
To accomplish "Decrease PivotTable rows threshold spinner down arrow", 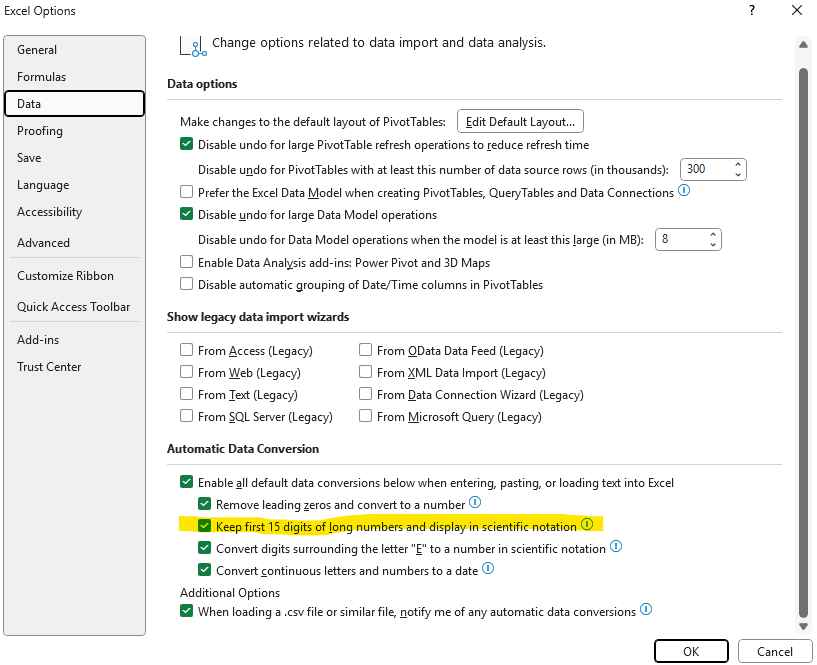I will click(738, 175).
